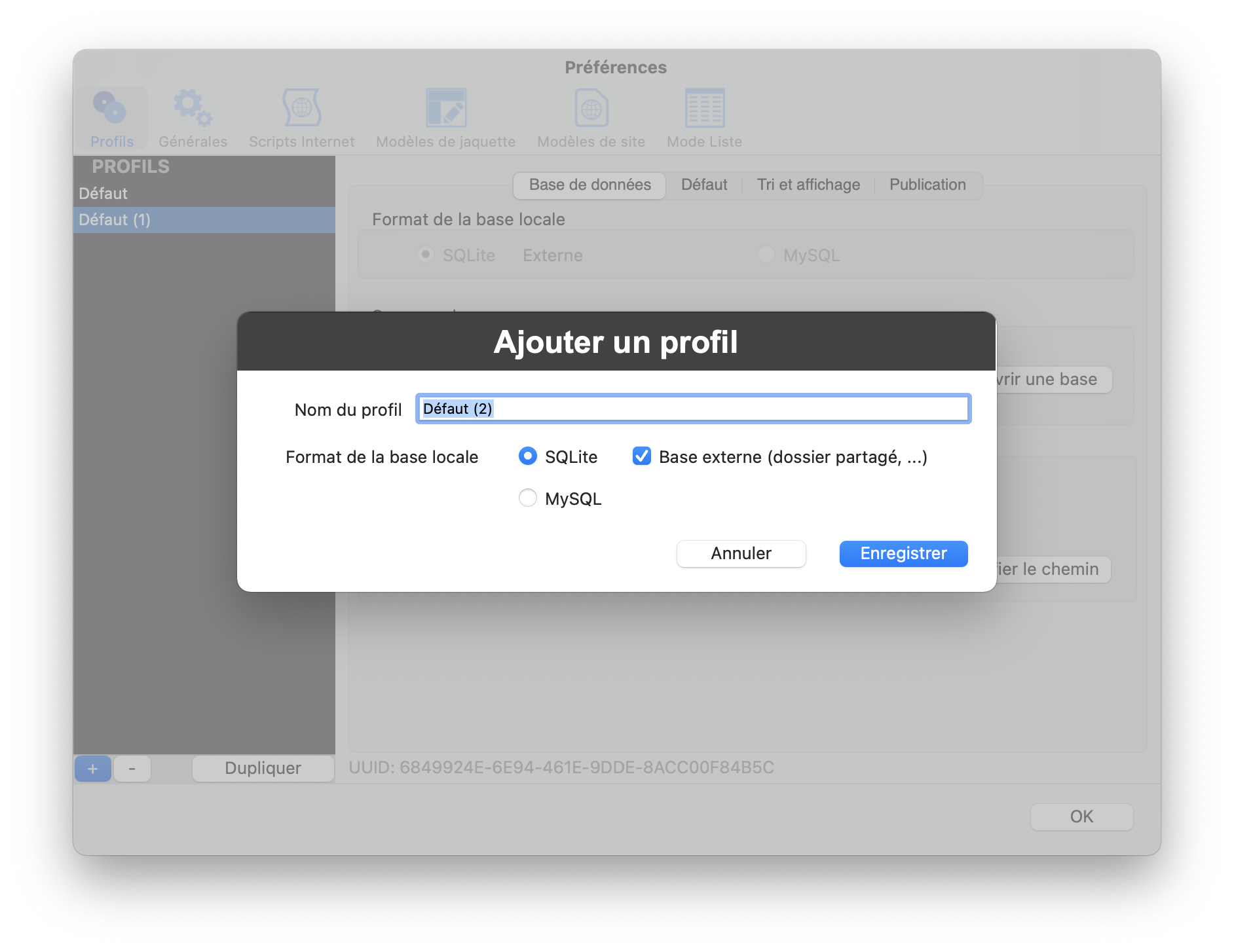Switch to the Tri et affichage tab
Viewport: 1234px width, 952px height.
(808, 185)
